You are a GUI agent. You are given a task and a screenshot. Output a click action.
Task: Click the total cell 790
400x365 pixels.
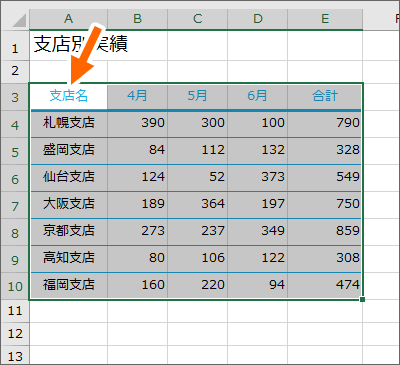[325, 124]
